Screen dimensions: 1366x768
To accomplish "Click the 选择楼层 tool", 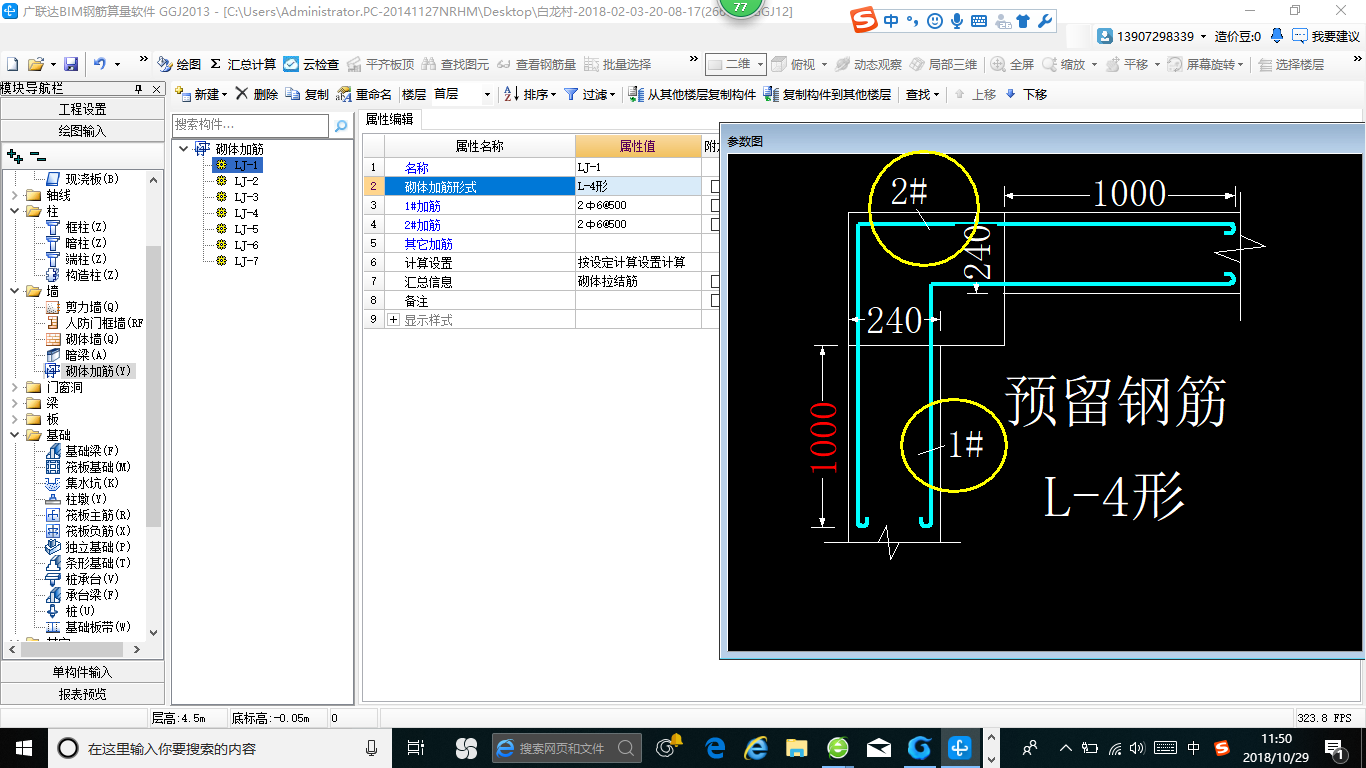I will tap(1292, 64).
